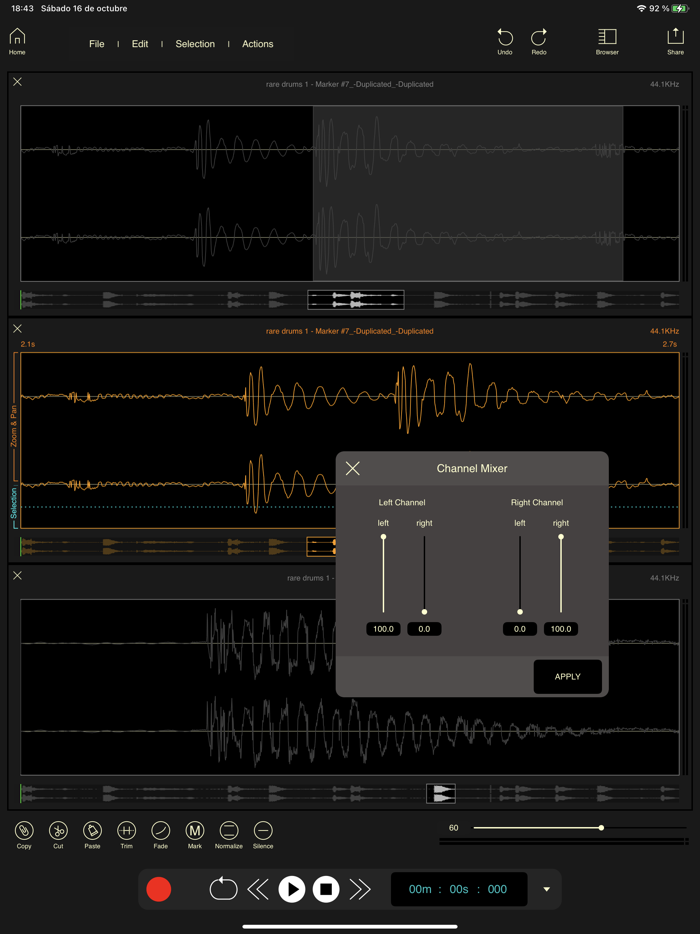This screenshot has width=700, height=934.
Task: Adjust Right Channel left slider
Action: point(519,574)
